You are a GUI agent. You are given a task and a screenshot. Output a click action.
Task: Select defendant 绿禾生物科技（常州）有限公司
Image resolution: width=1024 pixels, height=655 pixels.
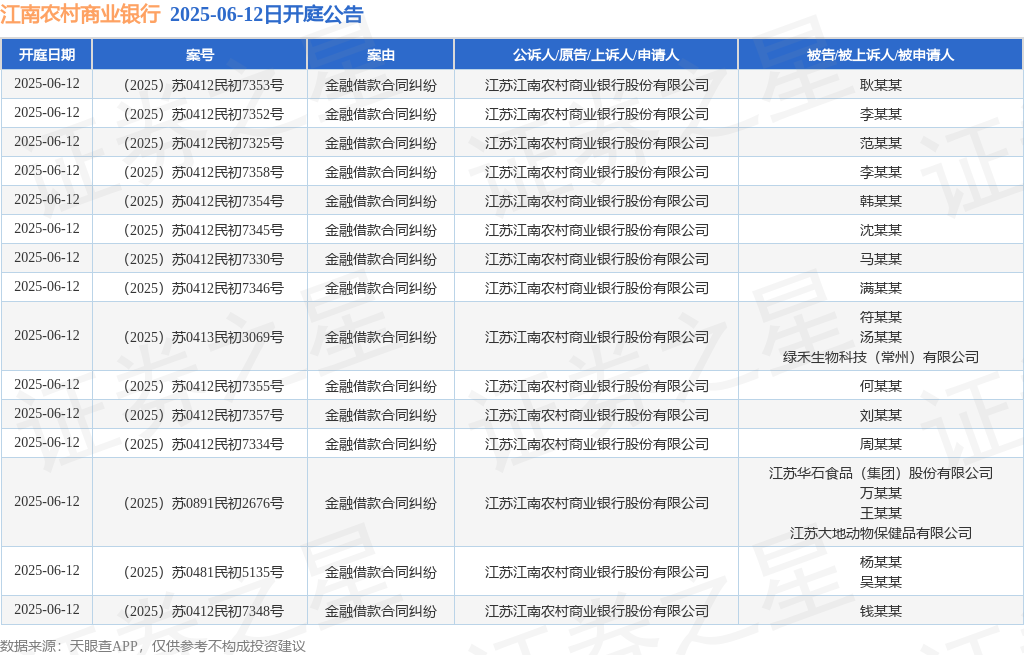pyautogui.click(x=880, y=357)
